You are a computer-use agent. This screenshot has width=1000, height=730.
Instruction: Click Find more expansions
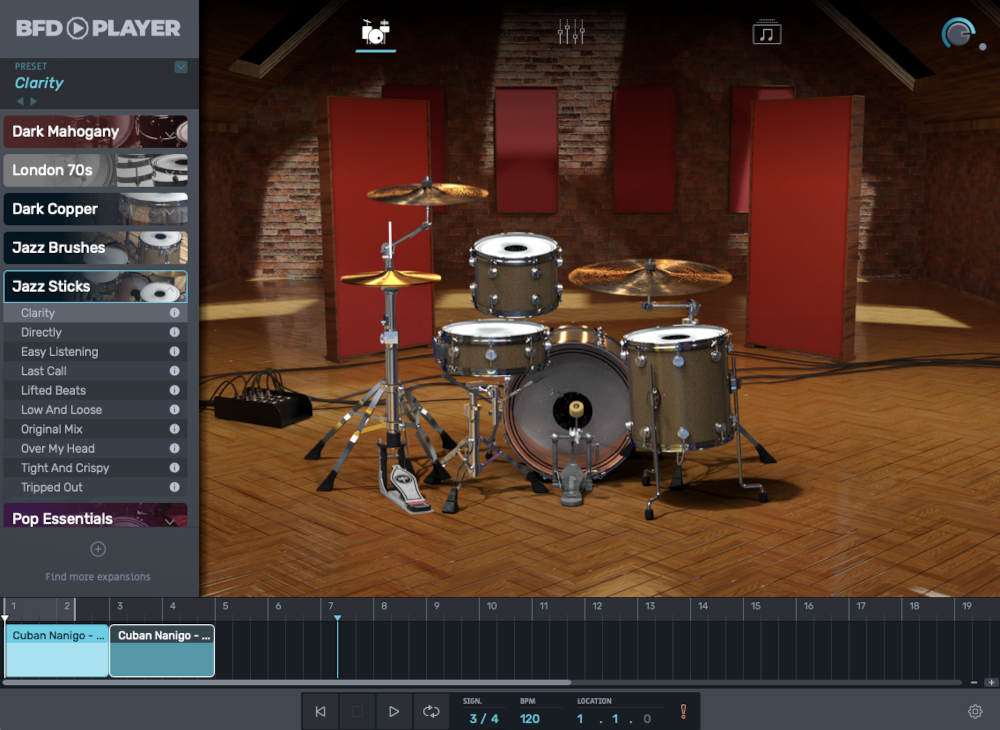tap(97, 576)
